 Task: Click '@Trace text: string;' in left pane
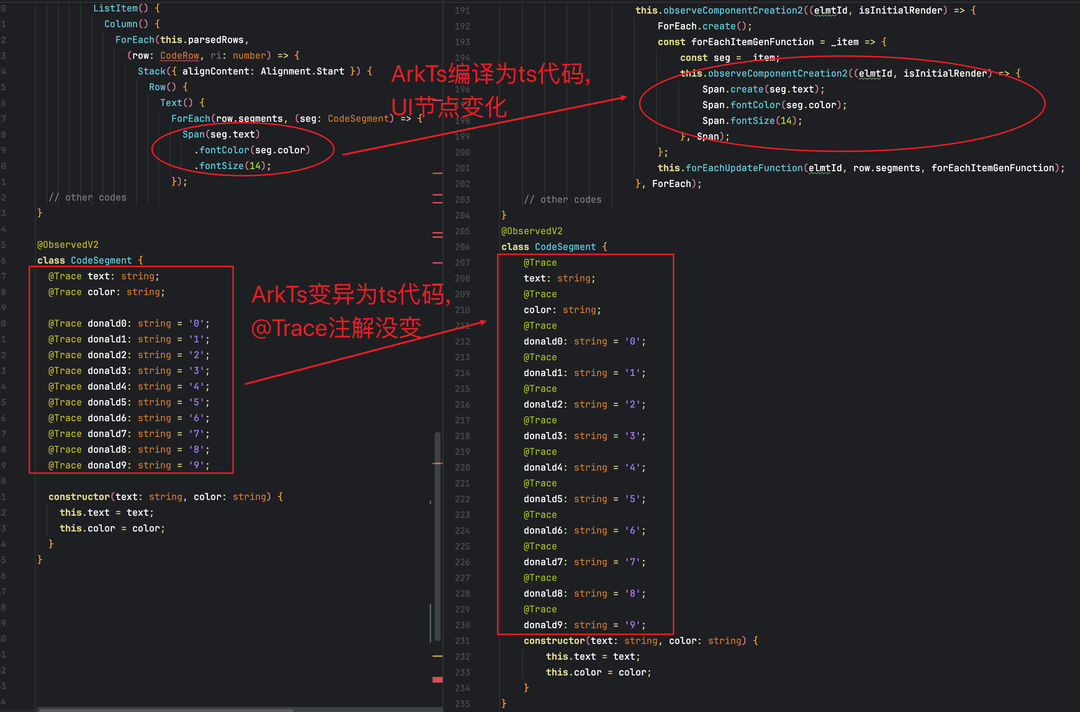coord(103,276)
